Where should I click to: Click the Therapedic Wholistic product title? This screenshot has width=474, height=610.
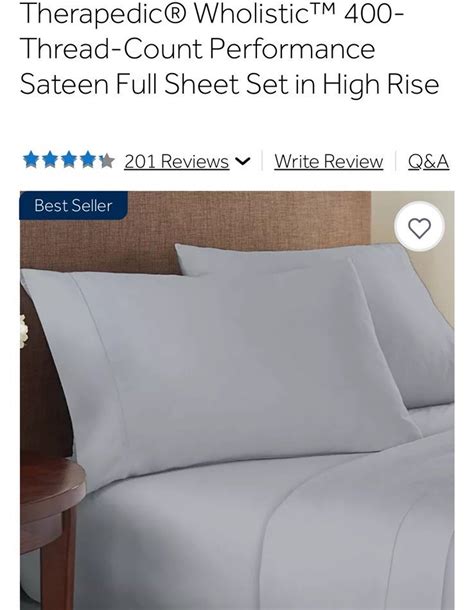[x=229, y=49]
